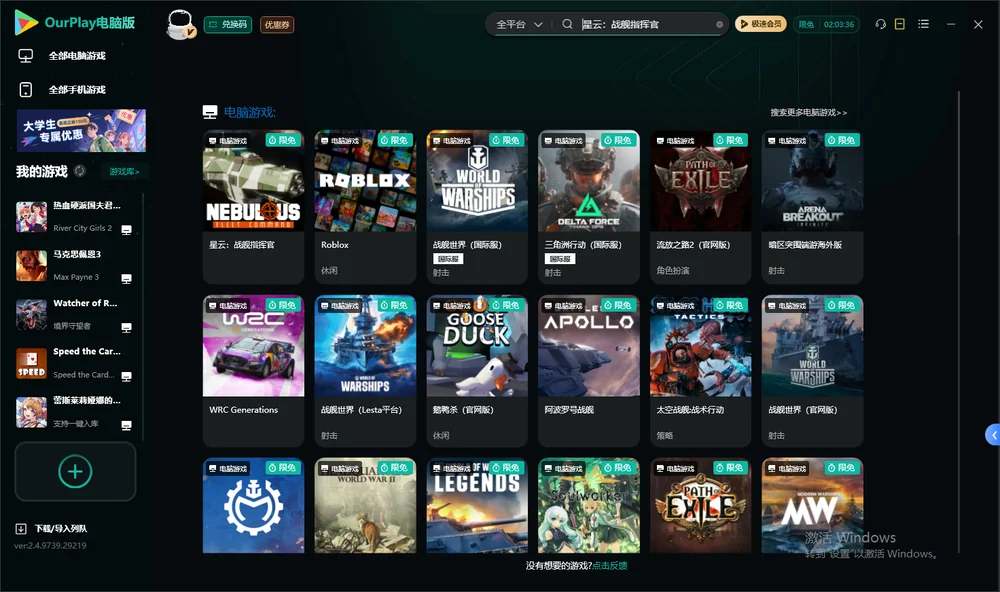Open 流放之路2 (官网版) card
The image size is (1000, 592).
700,207
